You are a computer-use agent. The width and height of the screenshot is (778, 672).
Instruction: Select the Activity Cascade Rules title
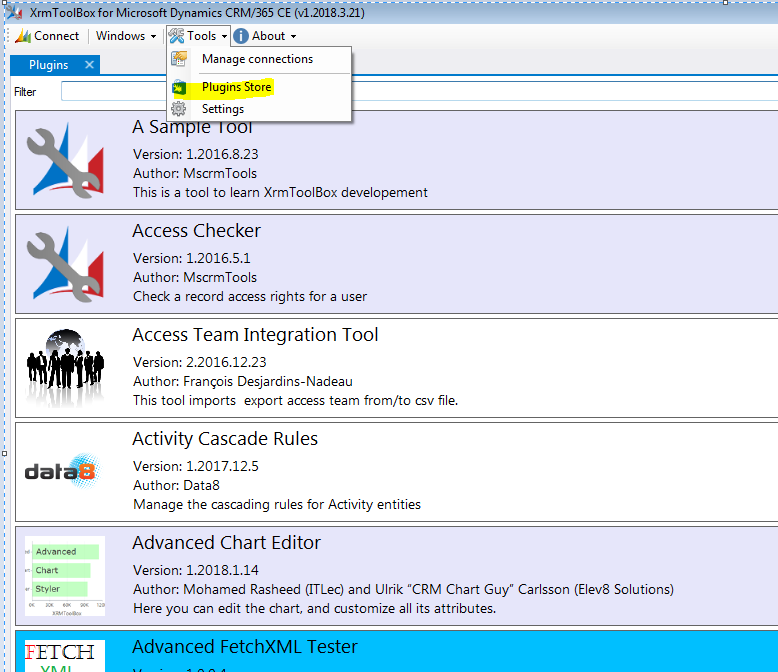coord(225,439)
